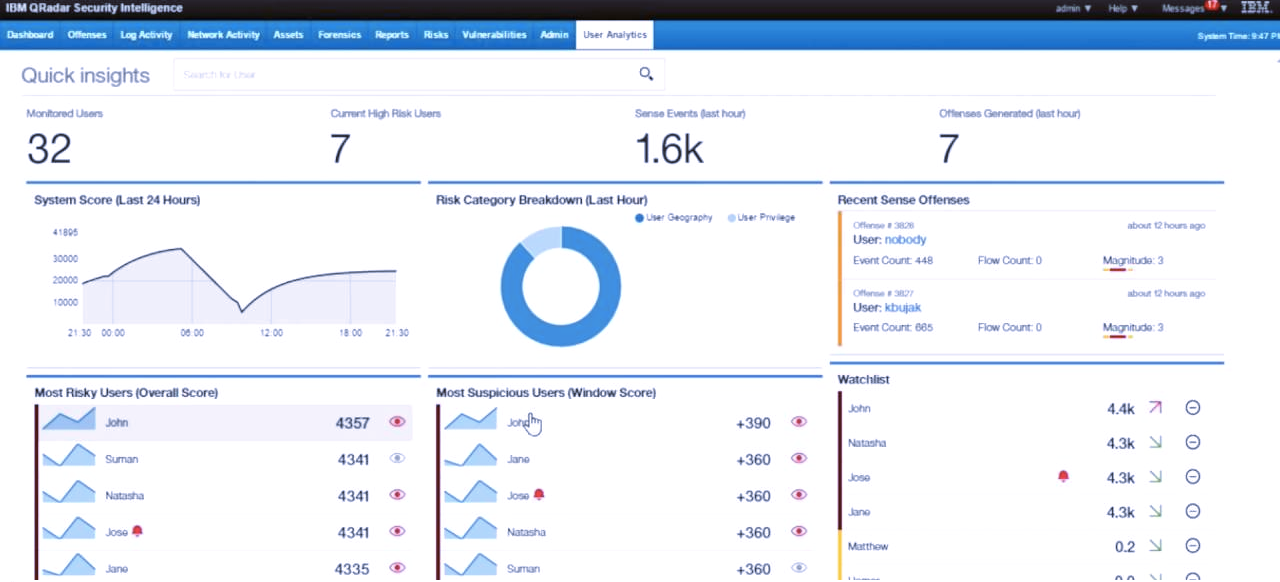Go to the Admin tab
1280x582 pixels.
pyautogui.click(x=554, y=35)
